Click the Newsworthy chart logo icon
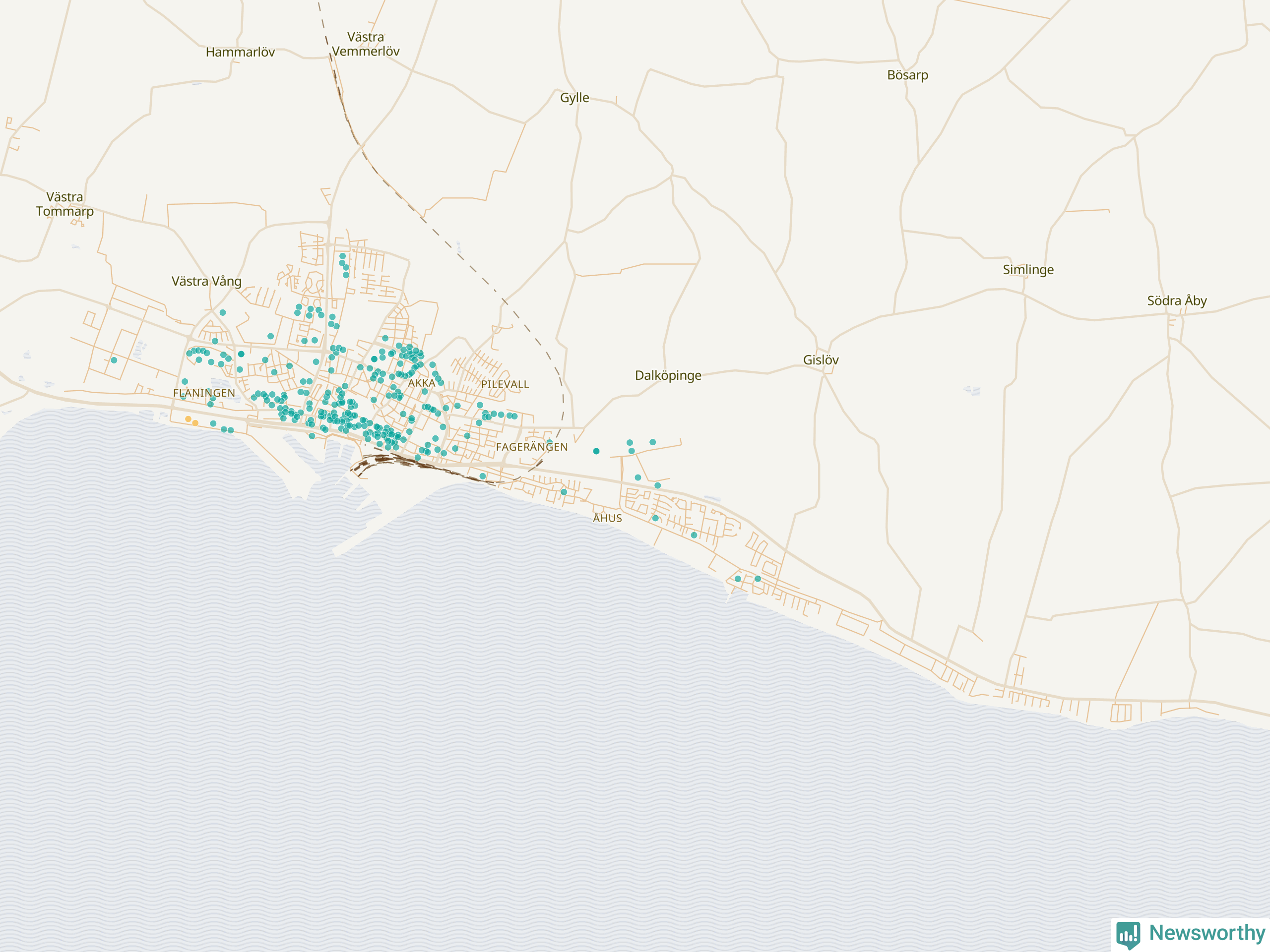The height and width of the screenshot is (952, 1270). pos(1128,935)
